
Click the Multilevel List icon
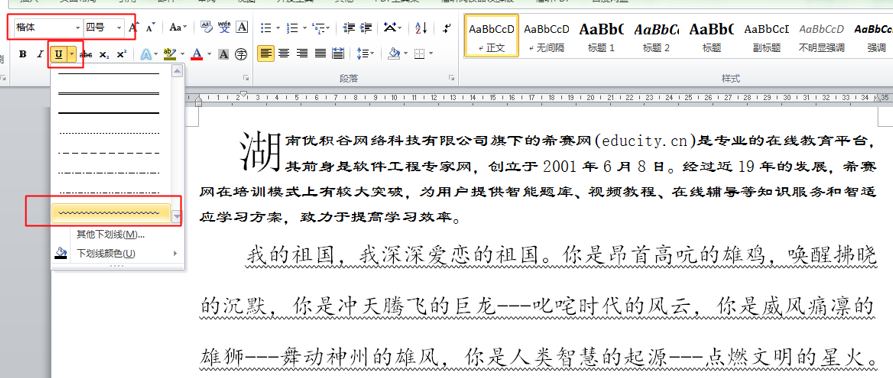pos(319,27)
